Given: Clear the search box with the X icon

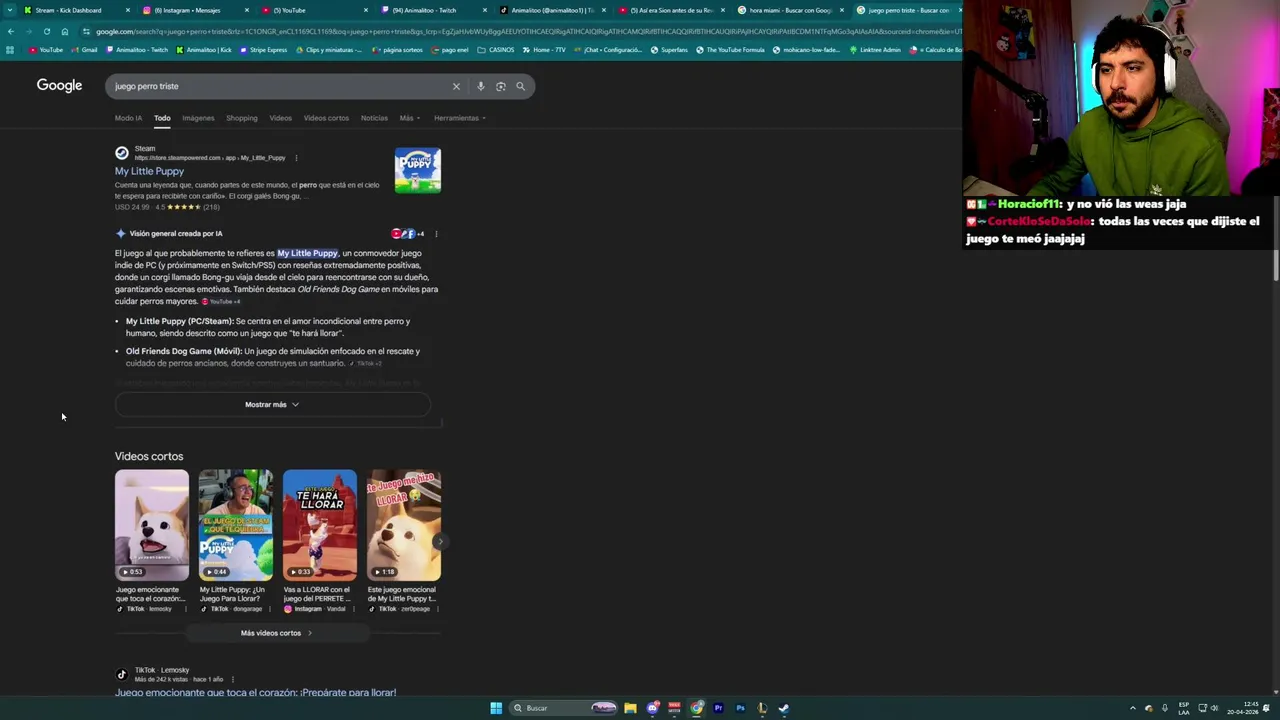Looking at the screenshot, I should click(456, 86).
